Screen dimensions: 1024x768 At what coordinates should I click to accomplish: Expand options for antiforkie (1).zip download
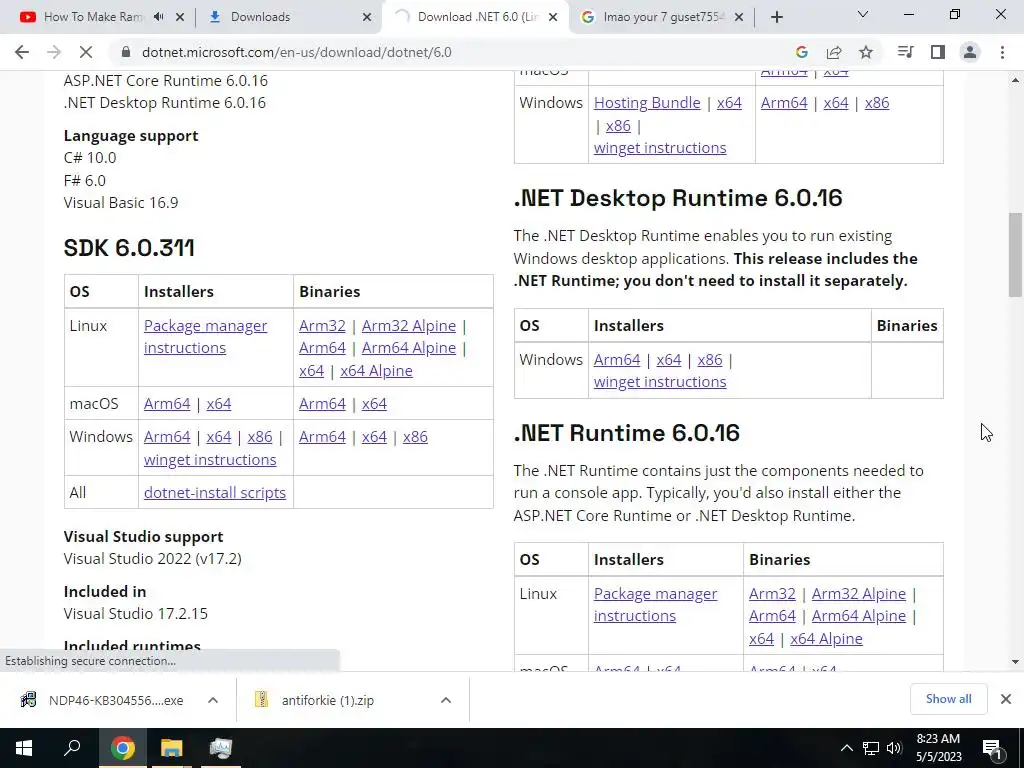point(446,700)
